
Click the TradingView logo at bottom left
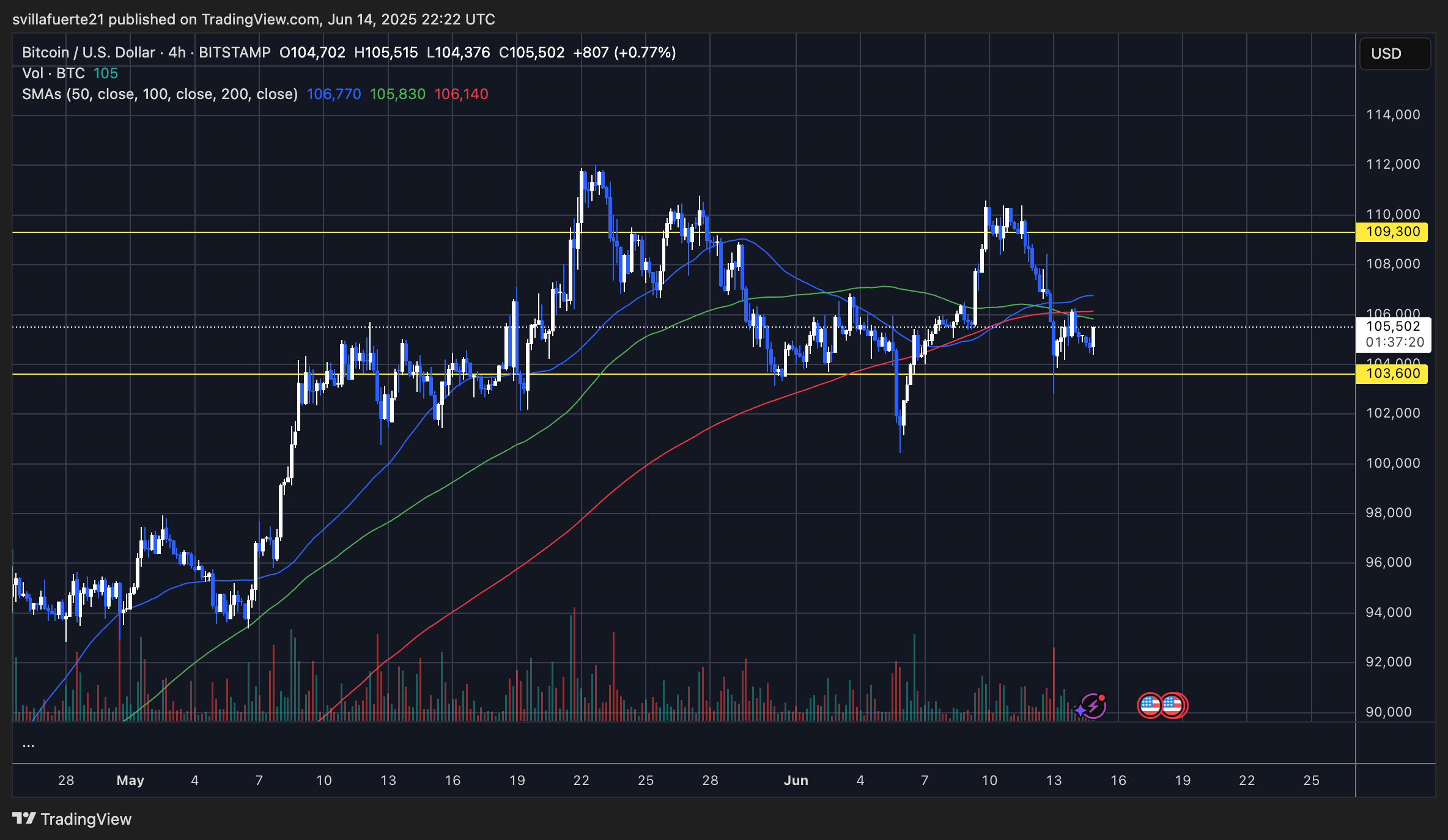(x=24, y=819)
